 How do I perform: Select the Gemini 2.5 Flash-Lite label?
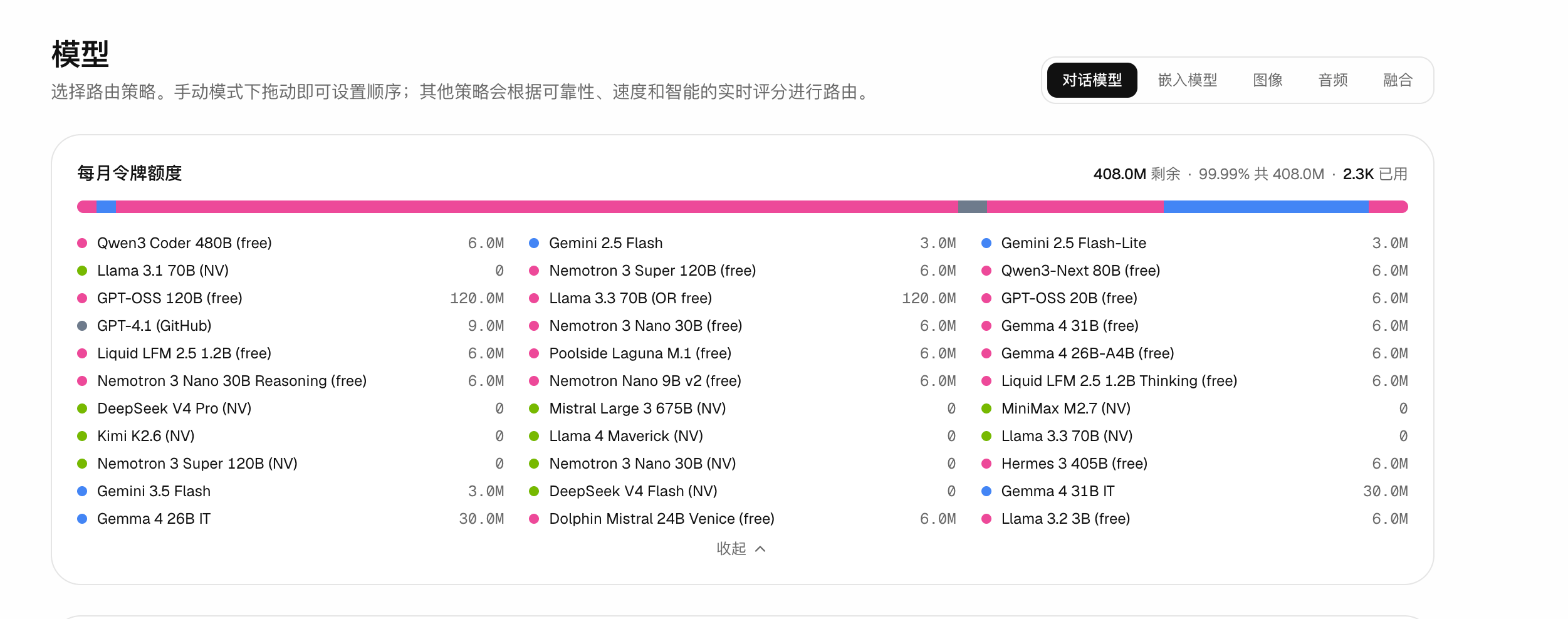point(1074,243)
